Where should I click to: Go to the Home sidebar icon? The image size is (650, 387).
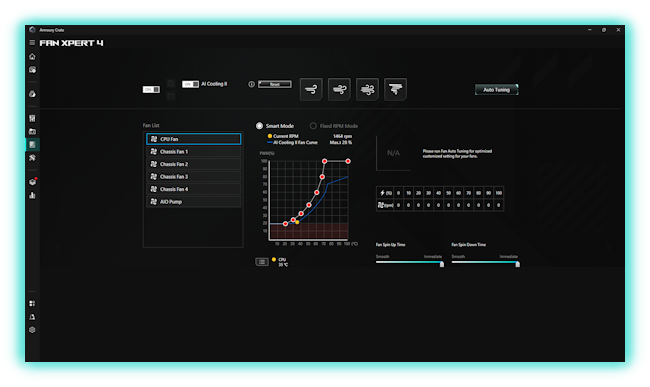tap(32, 56)
